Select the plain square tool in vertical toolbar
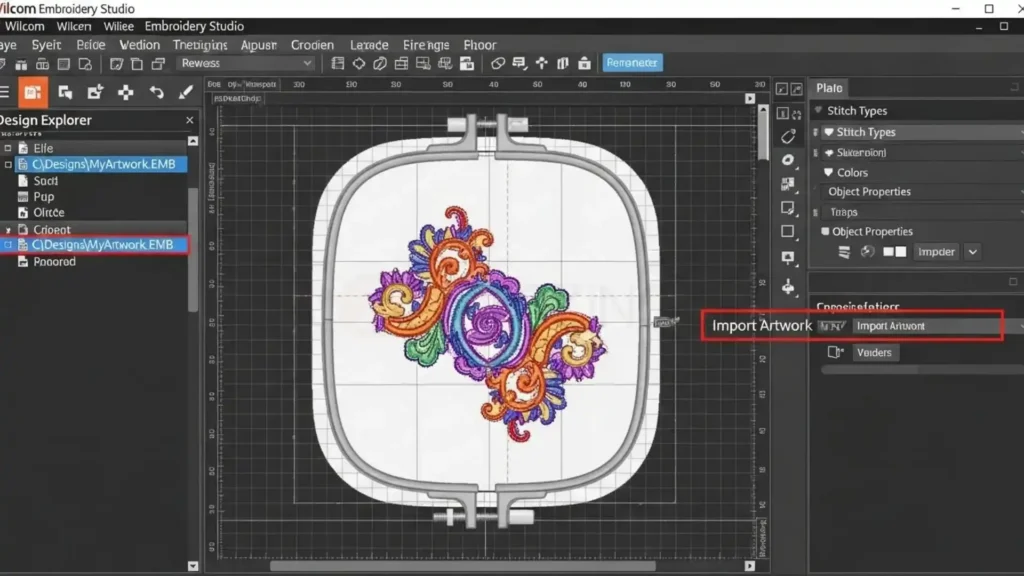Screen dimensions: 1024x576 click(788, 231)
